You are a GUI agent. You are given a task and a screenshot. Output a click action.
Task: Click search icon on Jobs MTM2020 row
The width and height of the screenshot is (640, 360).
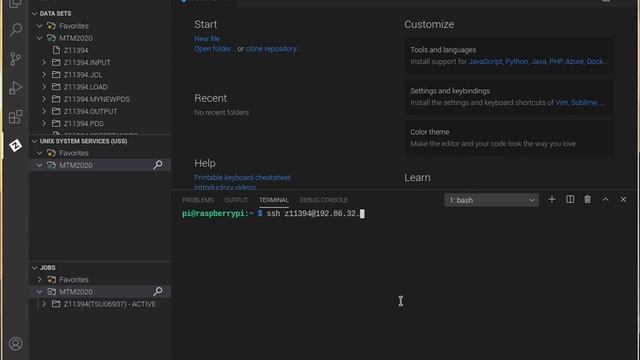[x=158, y=291]
